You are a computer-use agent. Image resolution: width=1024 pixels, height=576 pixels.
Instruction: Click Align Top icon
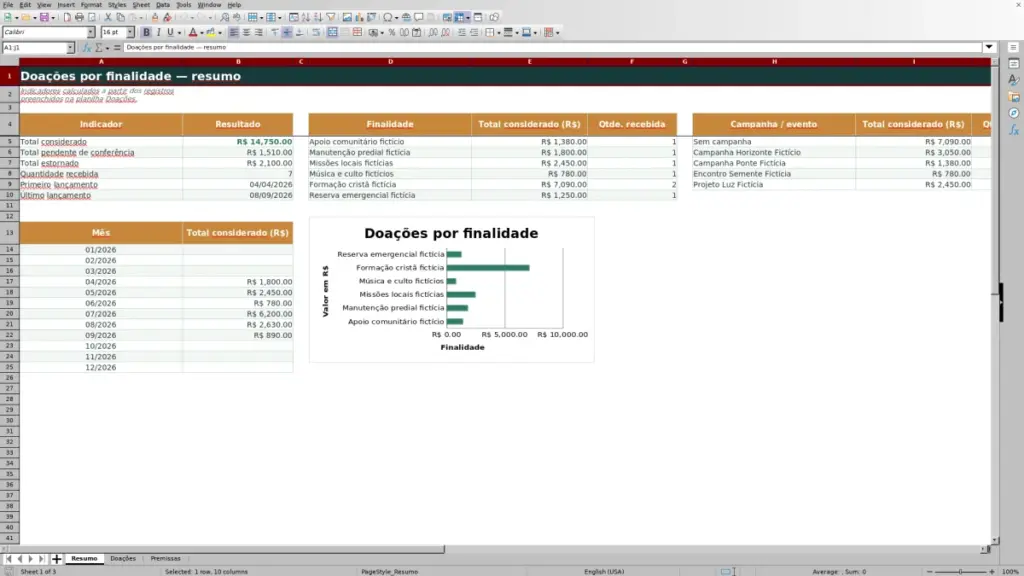coord(275,32)
